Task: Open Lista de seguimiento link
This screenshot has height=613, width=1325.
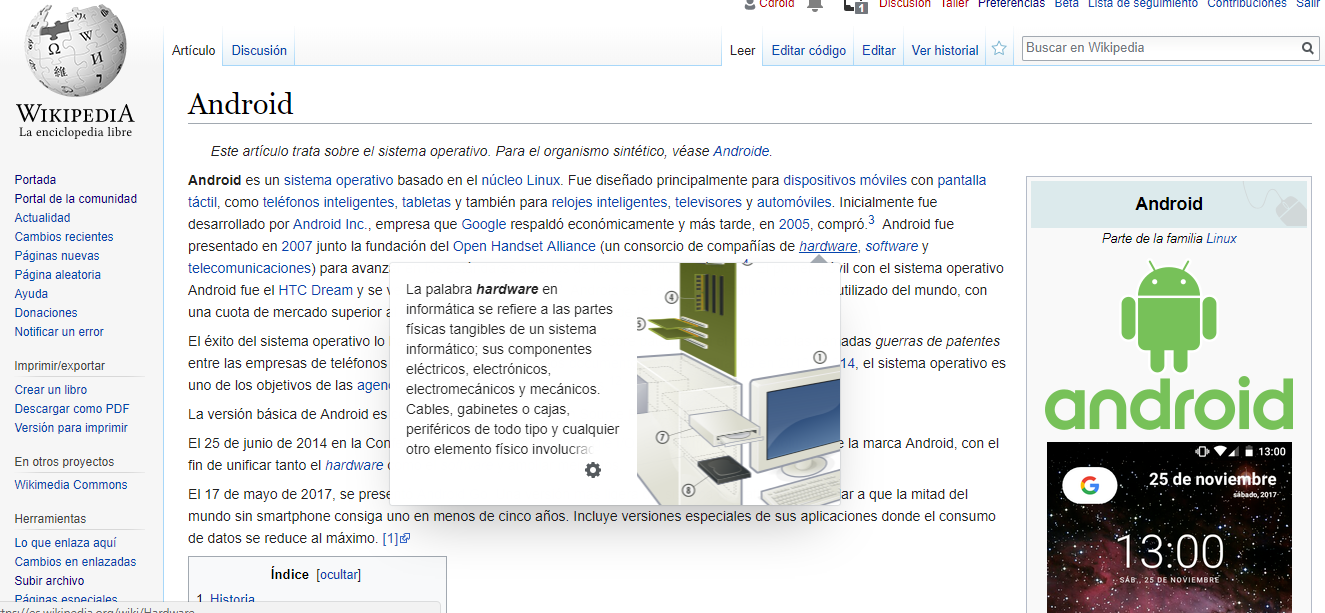Action: coord(1143,4)
